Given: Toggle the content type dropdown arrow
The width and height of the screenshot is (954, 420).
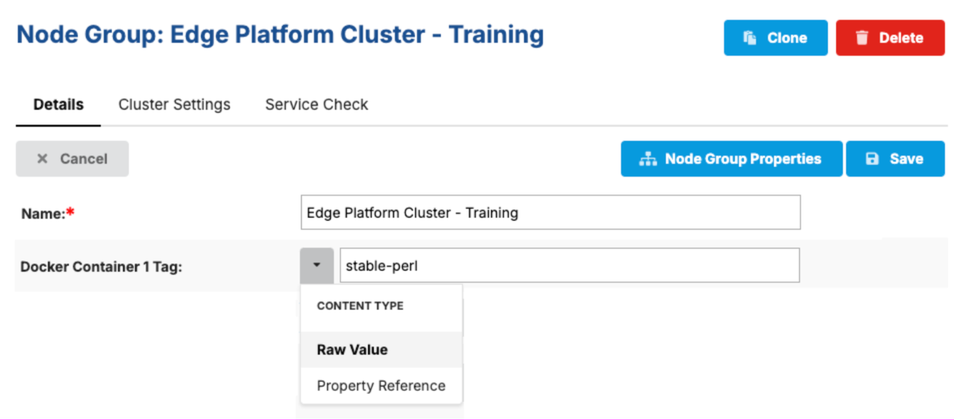Looking at the screenshot, I should (x=316, y=265).
